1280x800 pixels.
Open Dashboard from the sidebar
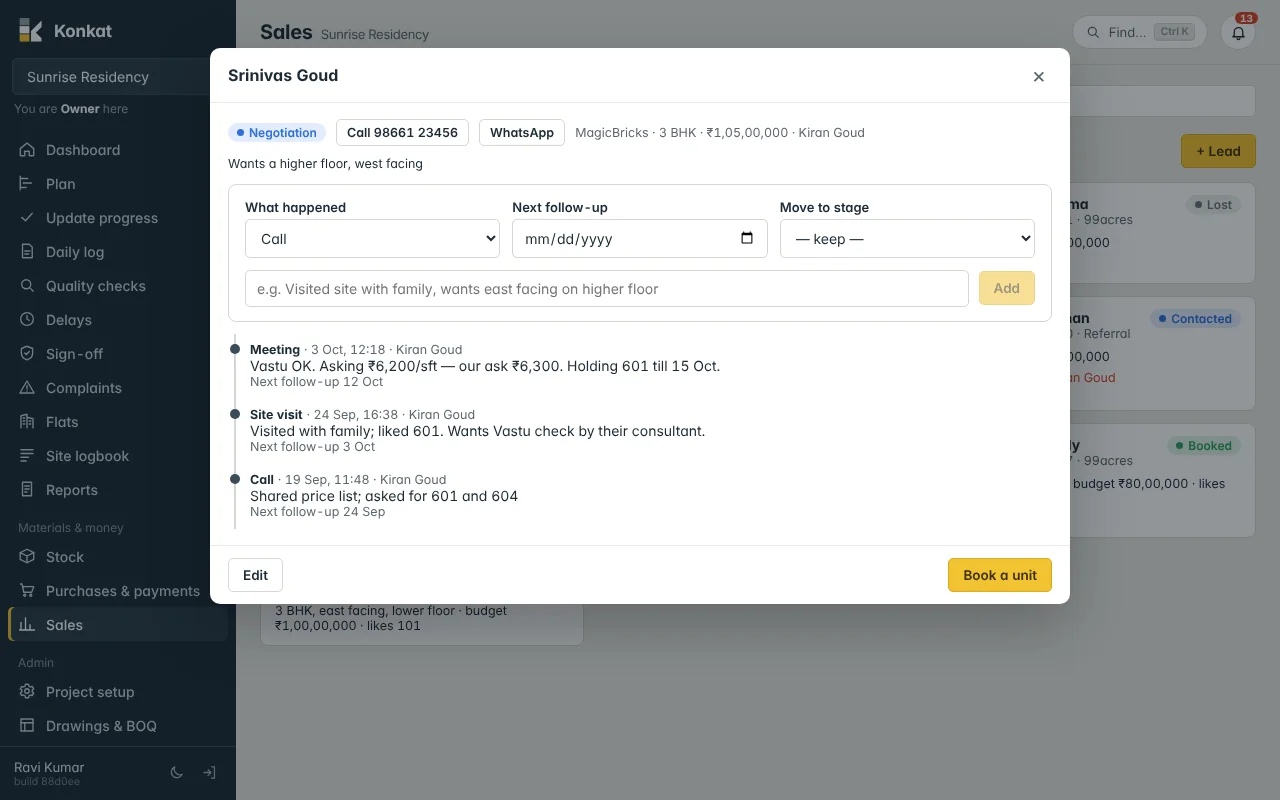click(x=118, y=150)
